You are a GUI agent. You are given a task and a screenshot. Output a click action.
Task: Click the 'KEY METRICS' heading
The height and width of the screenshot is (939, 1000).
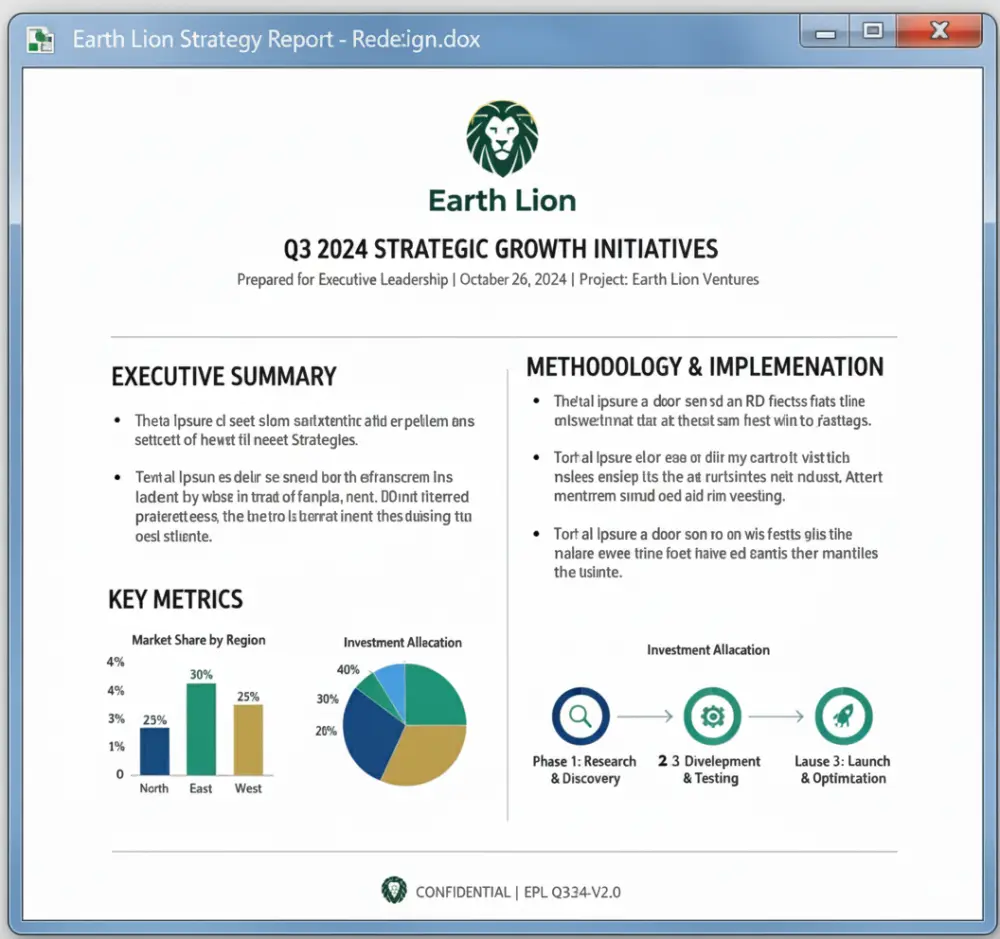click(x=175, y=600)
